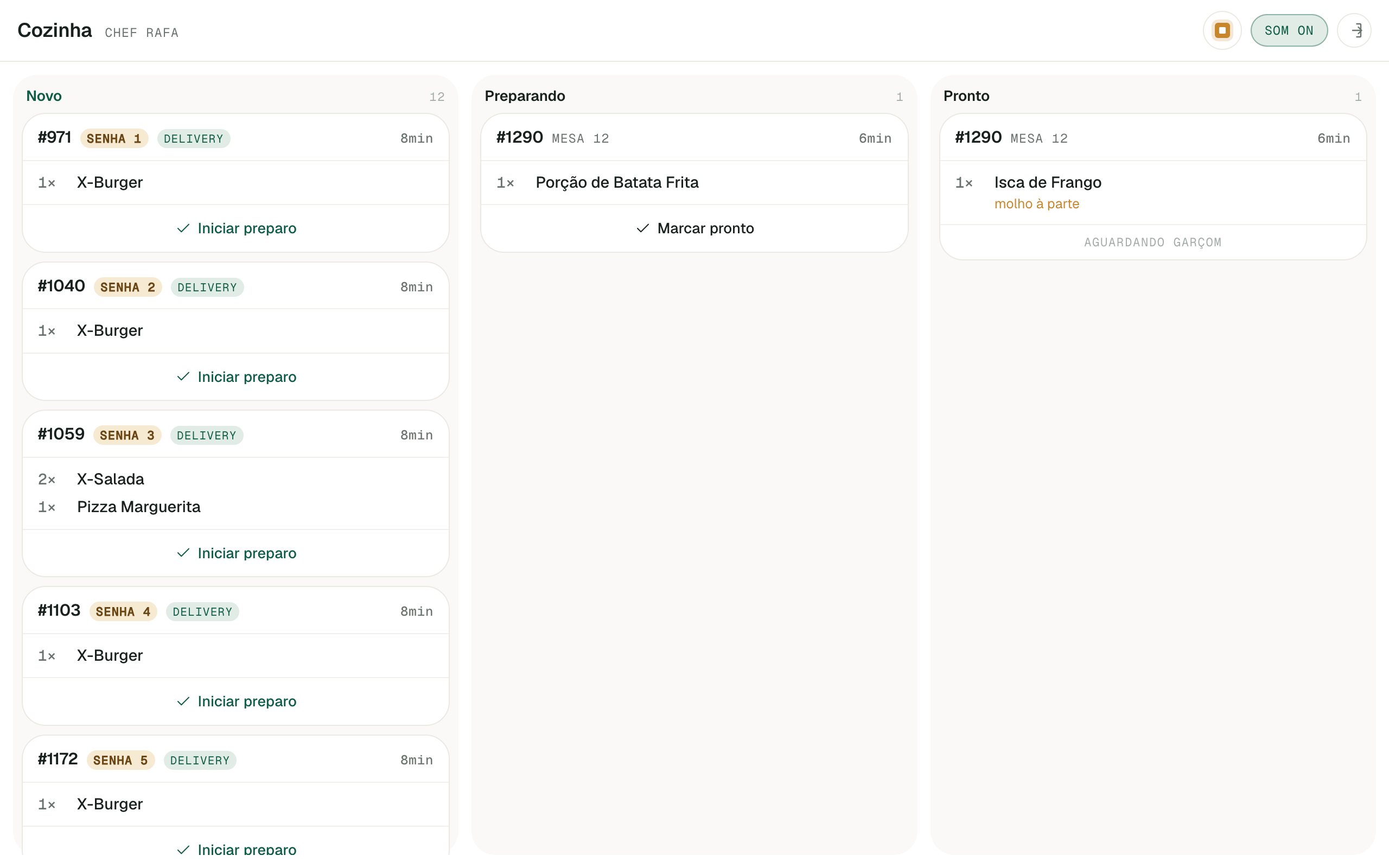Click the Preparando column heading
Image resolution: width=1389 pixels, height=868 pixels.
(x=525, y=96)
